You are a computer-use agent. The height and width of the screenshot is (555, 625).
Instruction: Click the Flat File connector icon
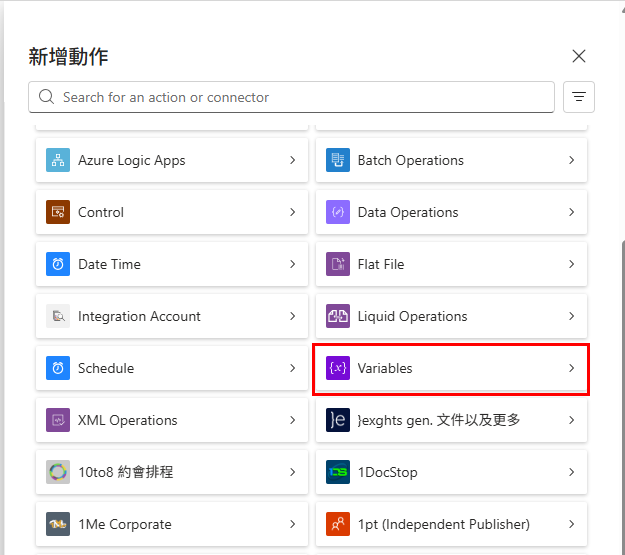338,264
